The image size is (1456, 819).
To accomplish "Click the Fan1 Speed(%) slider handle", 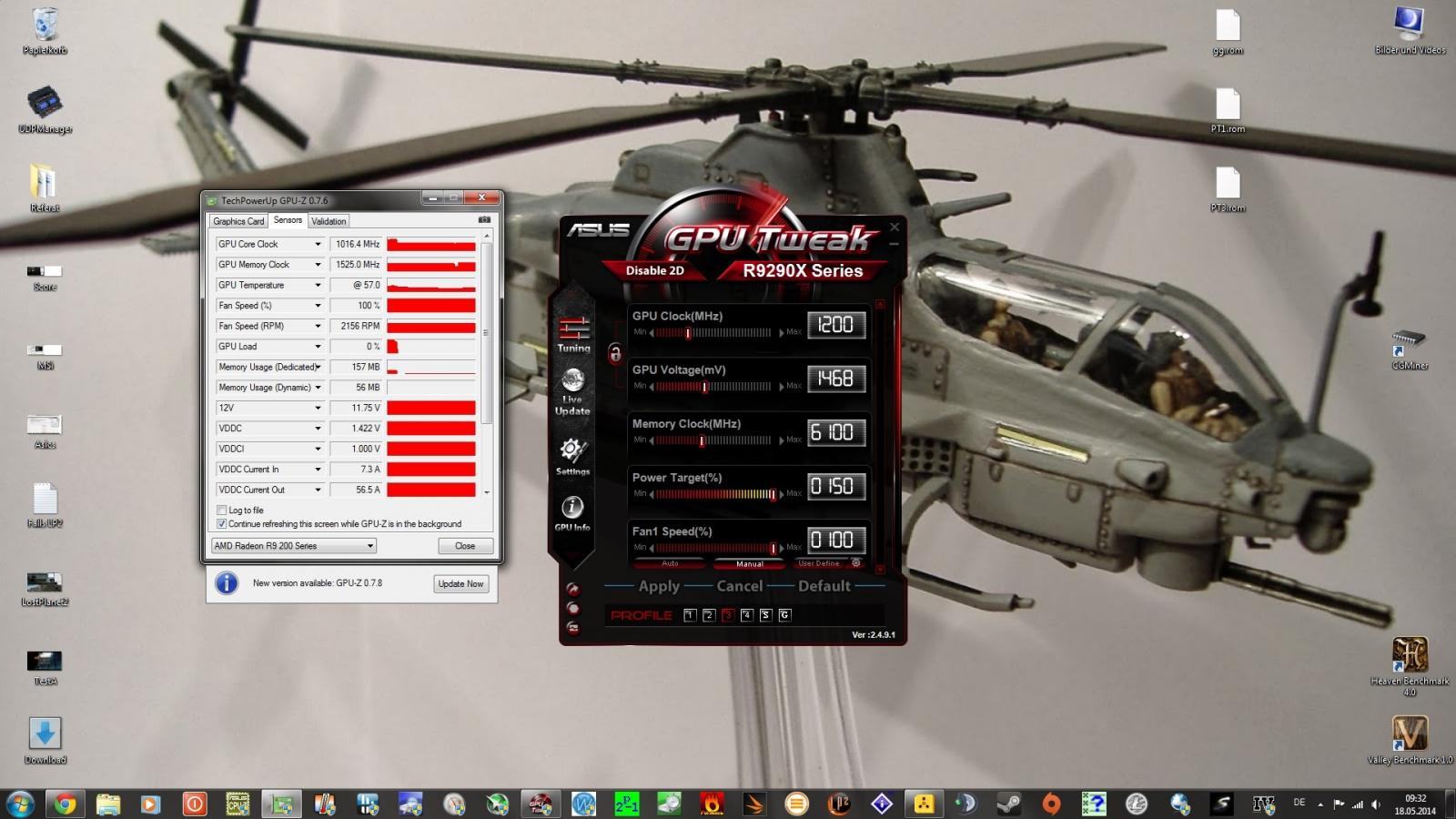I will pos(773,548).
